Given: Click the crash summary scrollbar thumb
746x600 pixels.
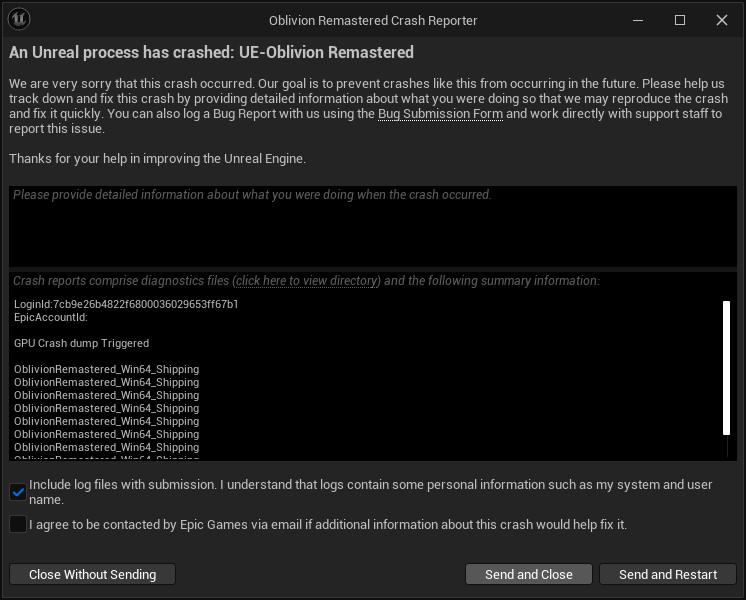Looking at the screenshot, I should 727,366.
